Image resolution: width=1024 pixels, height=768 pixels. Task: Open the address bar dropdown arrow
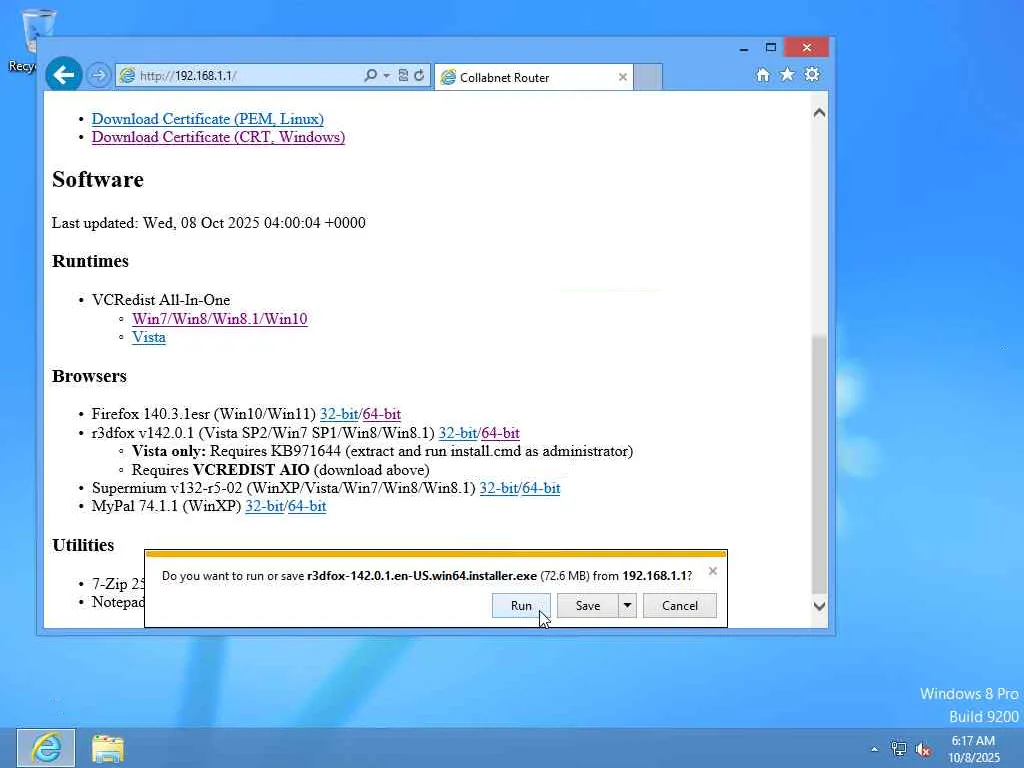click(x=387, y=76)
